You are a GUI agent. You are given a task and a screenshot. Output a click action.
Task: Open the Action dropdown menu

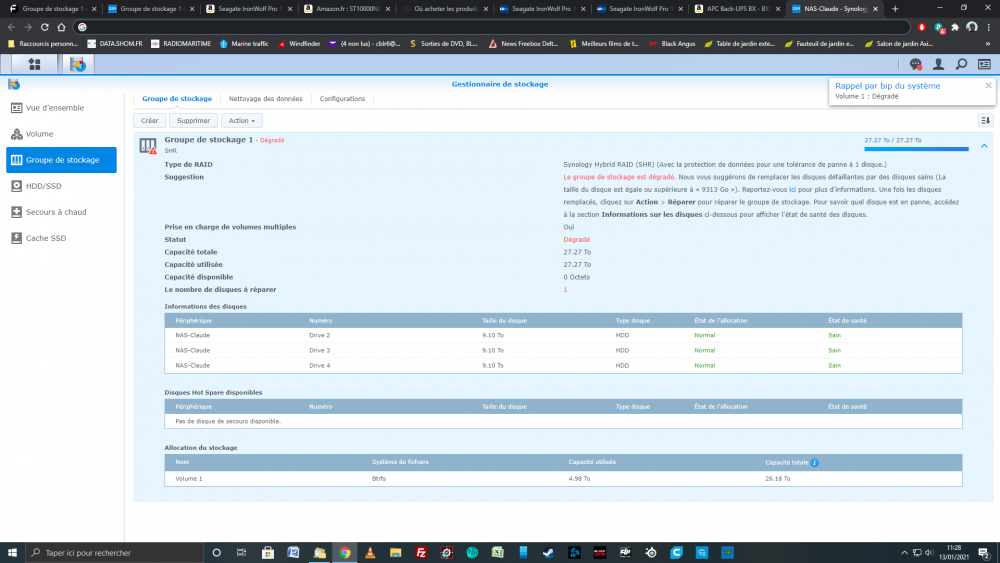click(x=241, y=120)
